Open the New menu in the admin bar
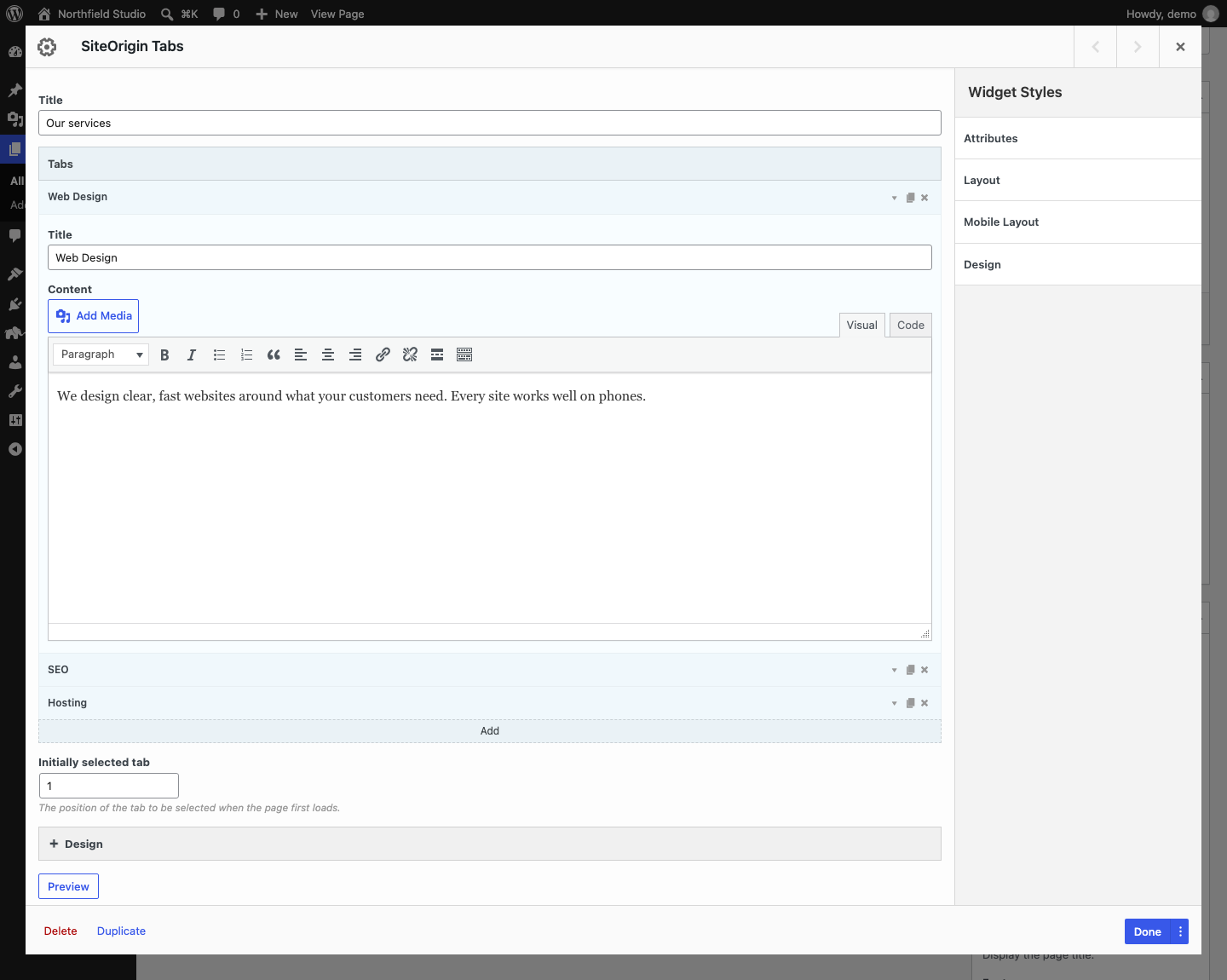The height and width of the screenshot is (980, 1227). point(277,14)
